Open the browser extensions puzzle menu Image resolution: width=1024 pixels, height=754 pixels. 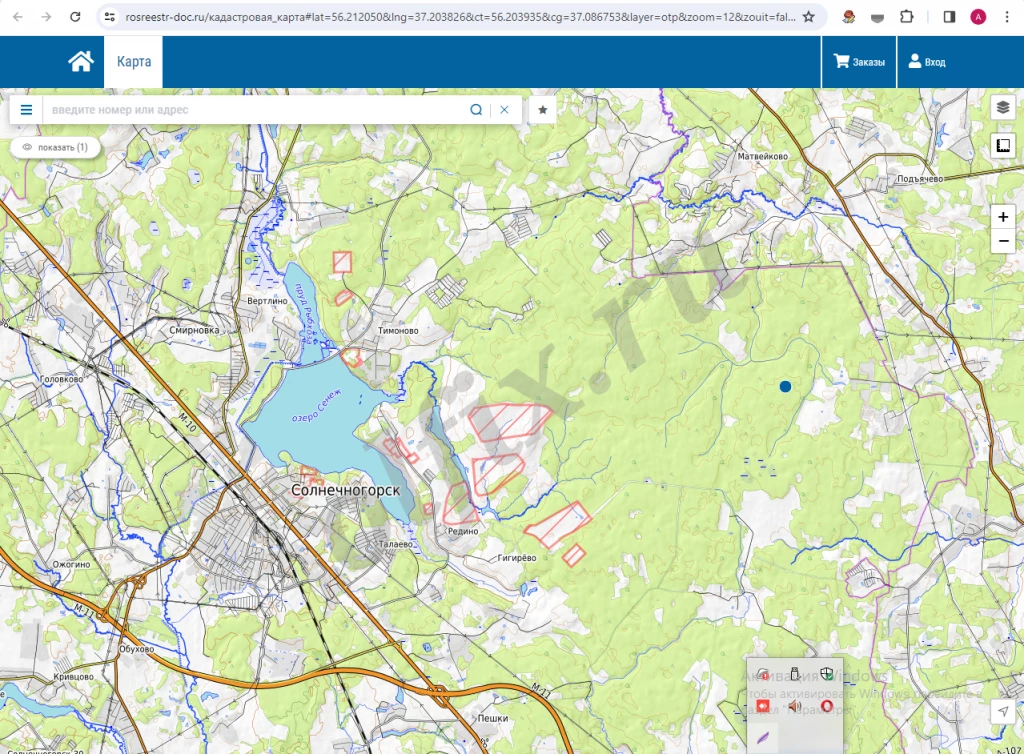click(x=906, y=17)
